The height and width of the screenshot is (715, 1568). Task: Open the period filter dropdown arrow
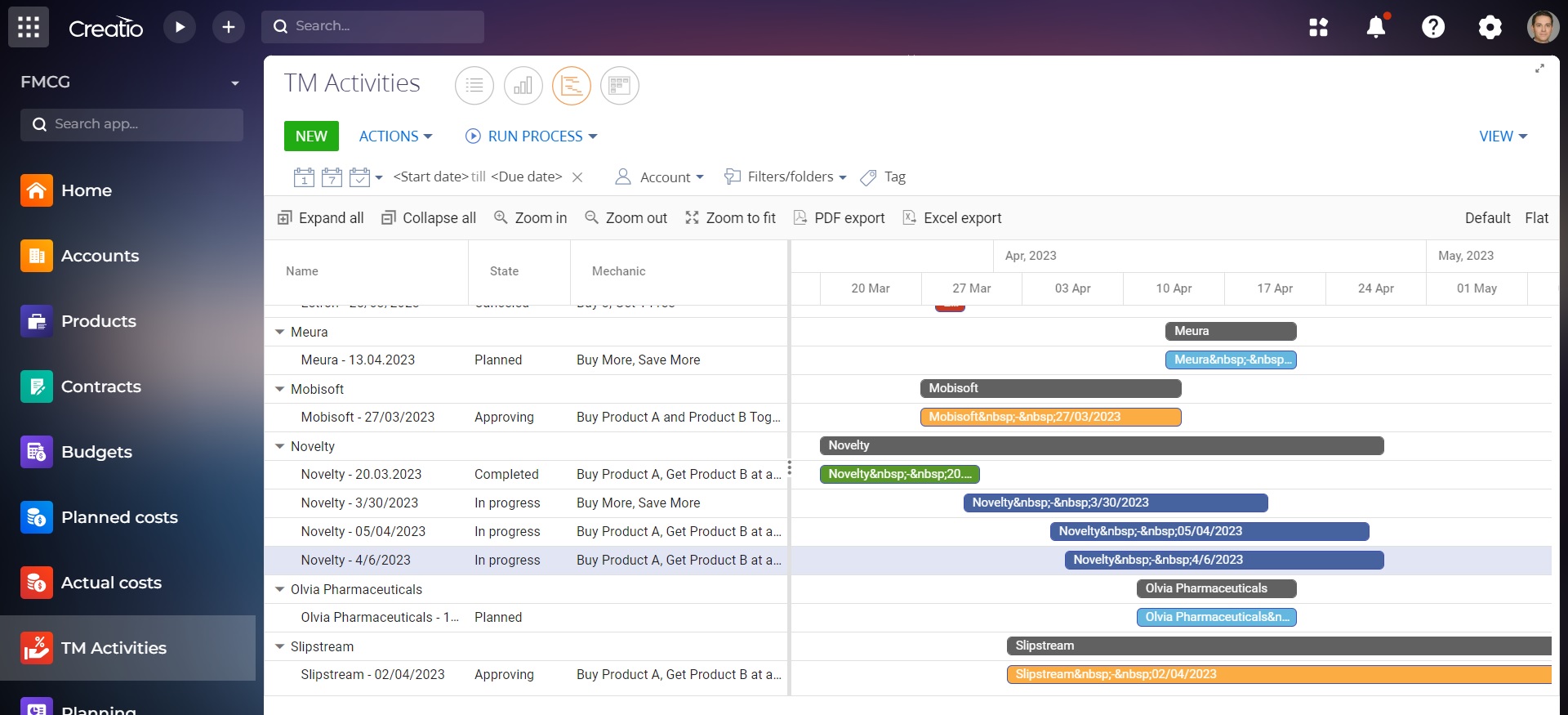[378, 178]
